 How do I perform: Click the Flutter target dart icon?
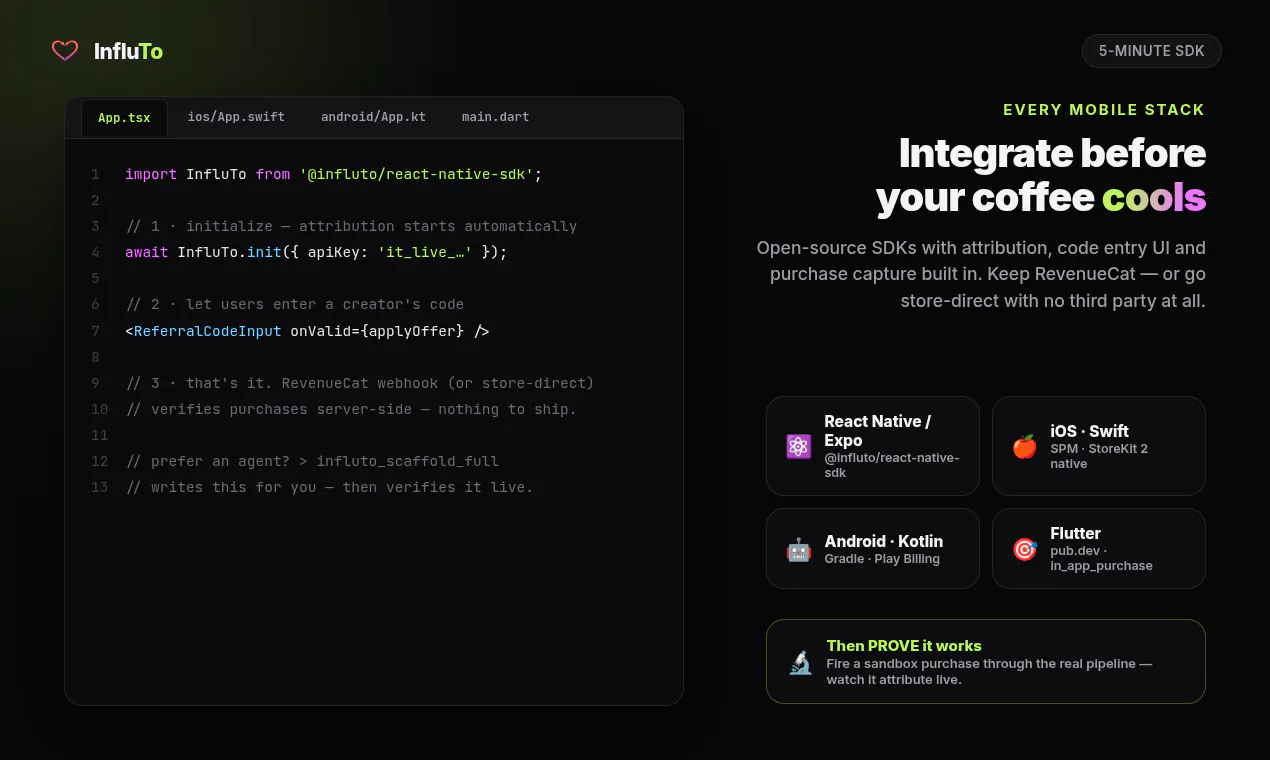tap(1024, 549)
